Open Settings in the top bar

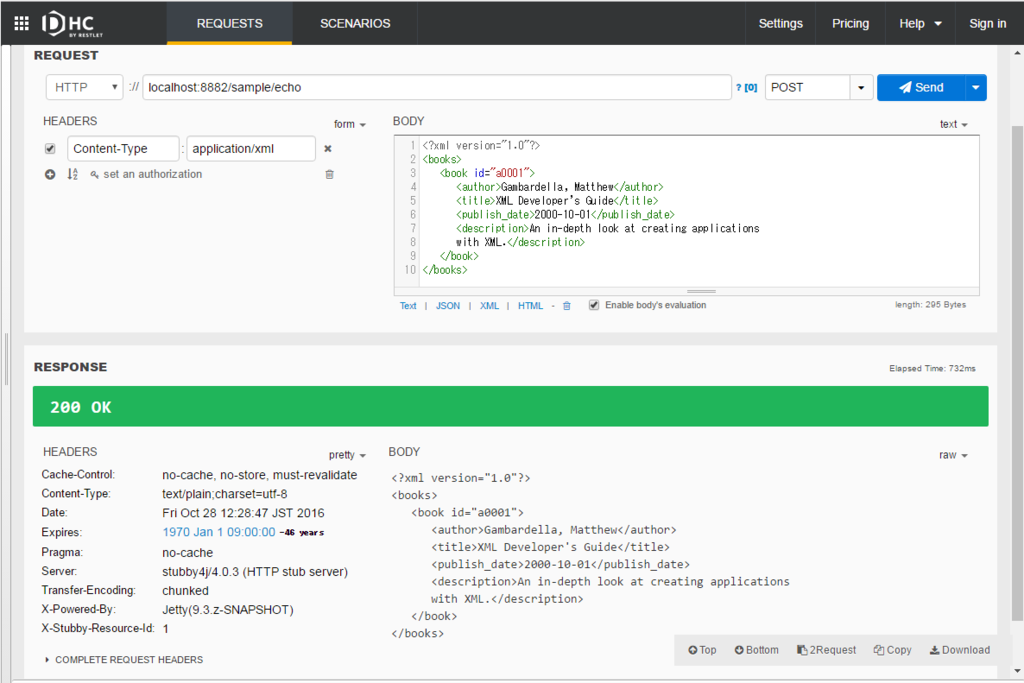pyautogui.click(x=780, y=24)
